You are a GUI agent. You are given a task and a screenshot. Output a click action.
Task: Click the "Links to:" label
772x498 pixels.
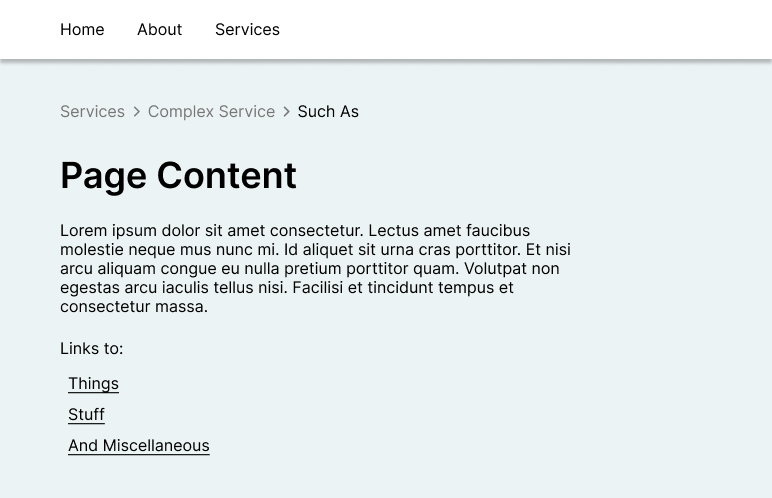(92, 349)
